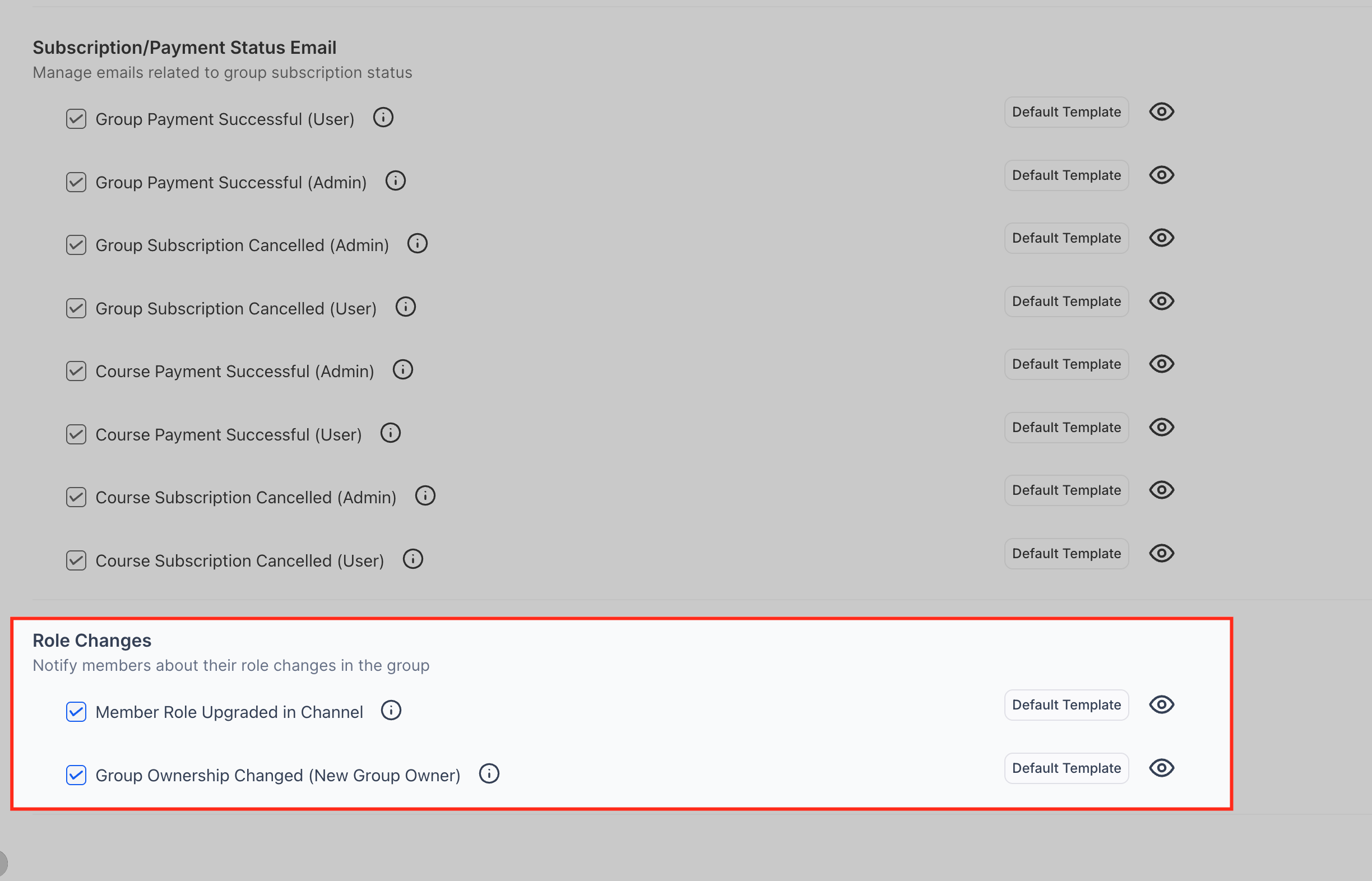Uncheck Group Ownership Changed (New Group Owner) checkbox
The width and height of the screenshot is (1372, 881).
(76, 775)
